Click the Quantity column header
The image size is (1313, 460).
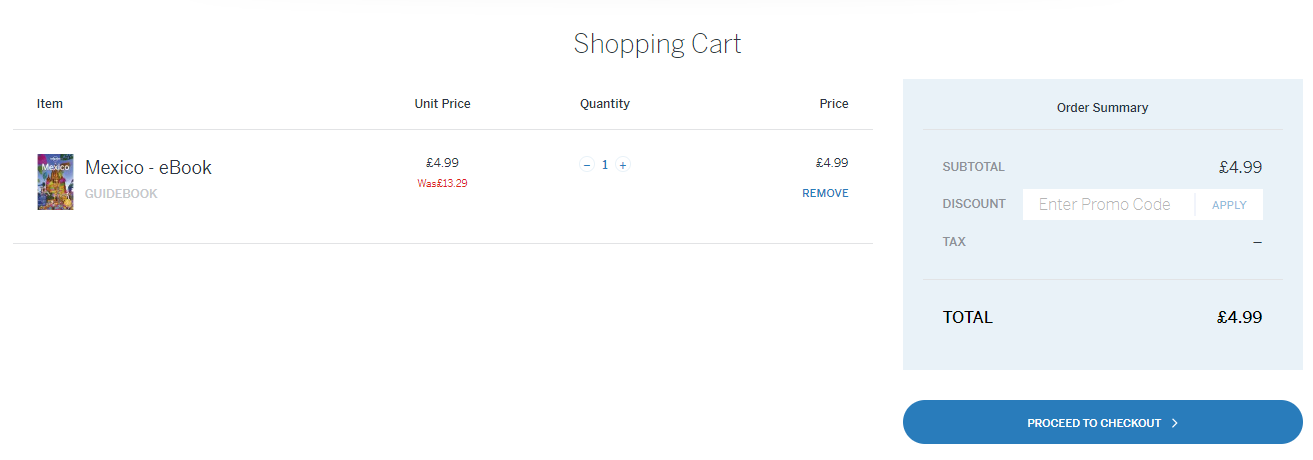coord(605,104)
